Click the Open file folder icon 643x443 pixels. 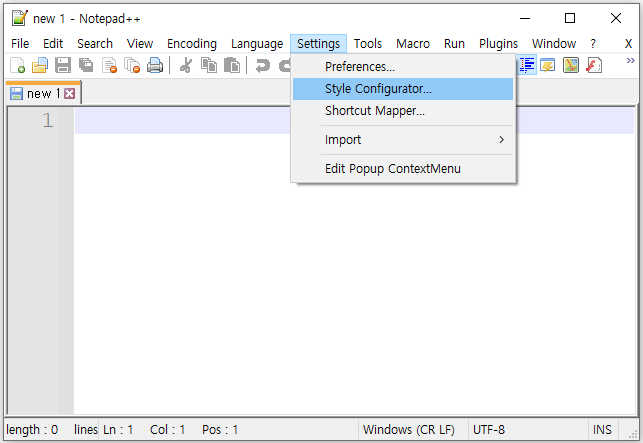(40, 65)
